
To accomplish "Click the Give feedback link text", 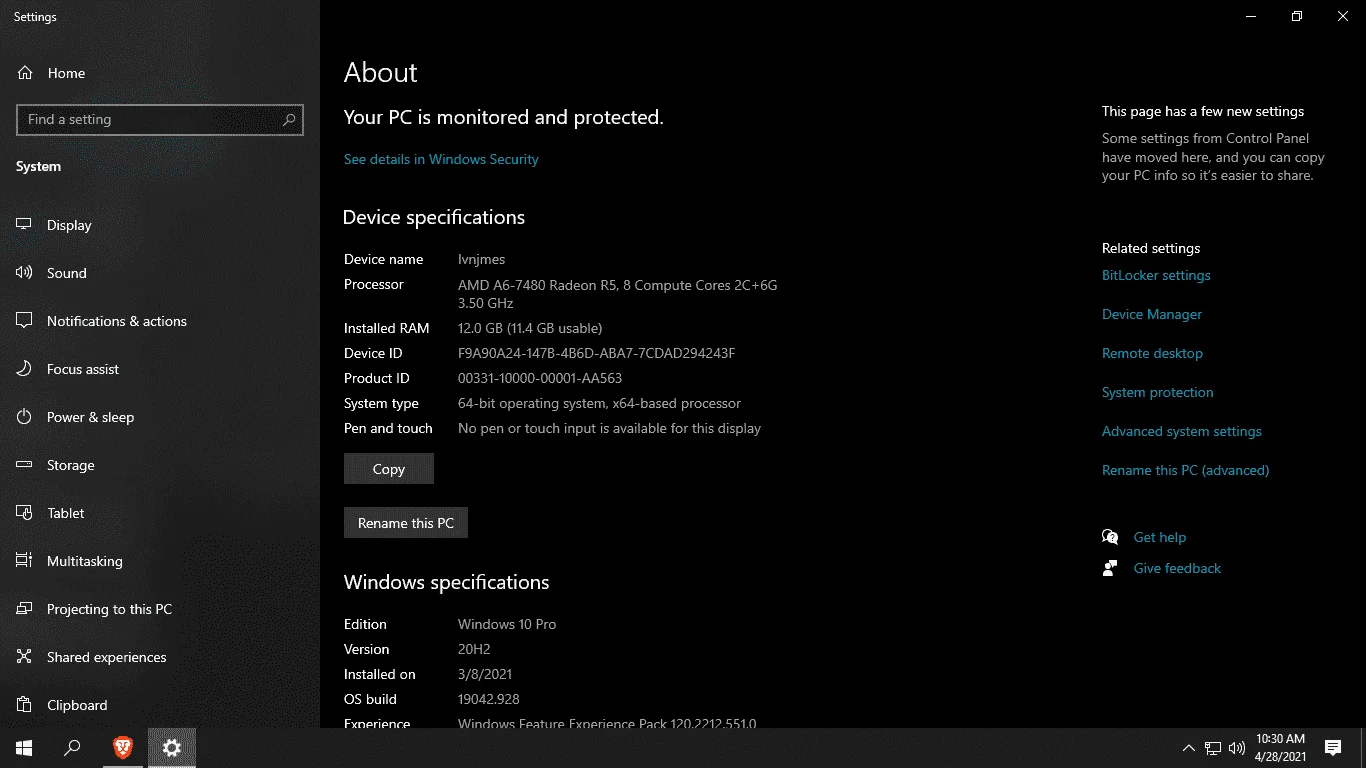I will point(1177,568).
